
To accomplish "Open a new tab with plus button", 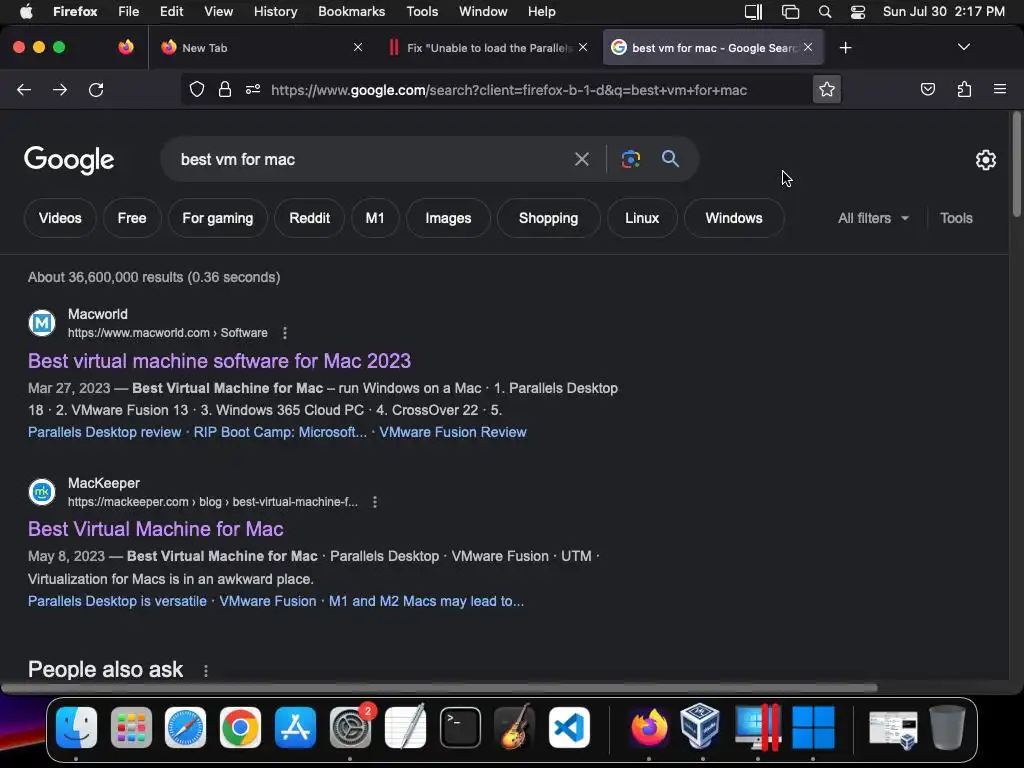I will (846, 48).
